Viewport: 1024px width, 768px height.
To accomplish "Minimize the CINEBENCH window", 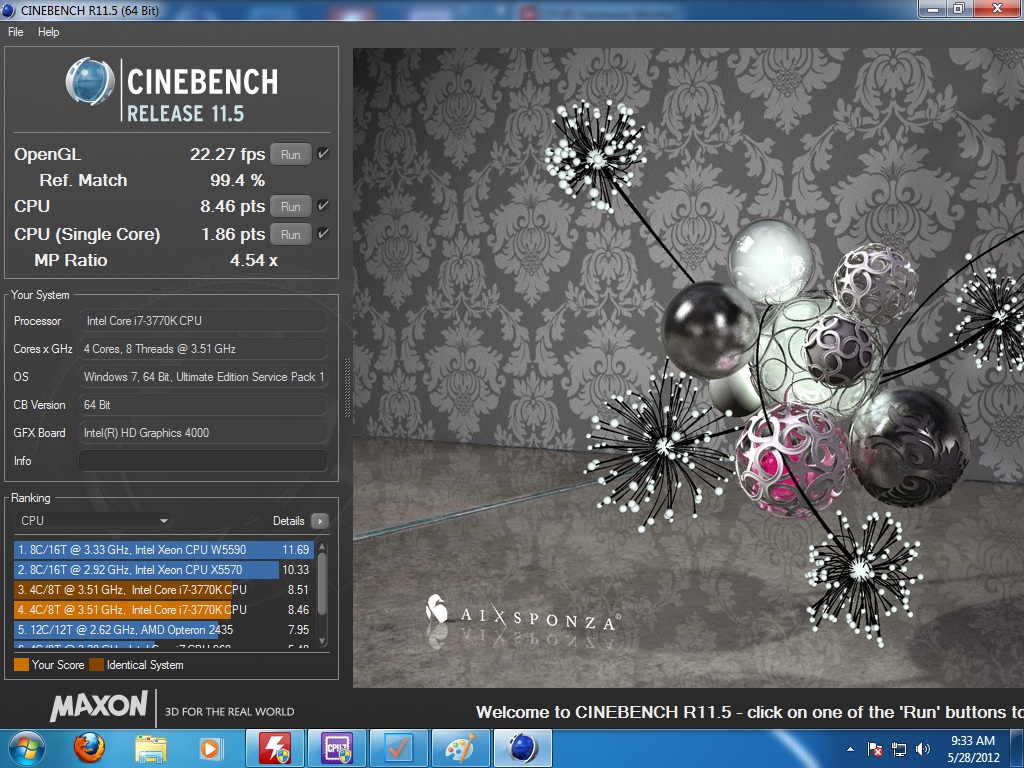I will [932, 9].
